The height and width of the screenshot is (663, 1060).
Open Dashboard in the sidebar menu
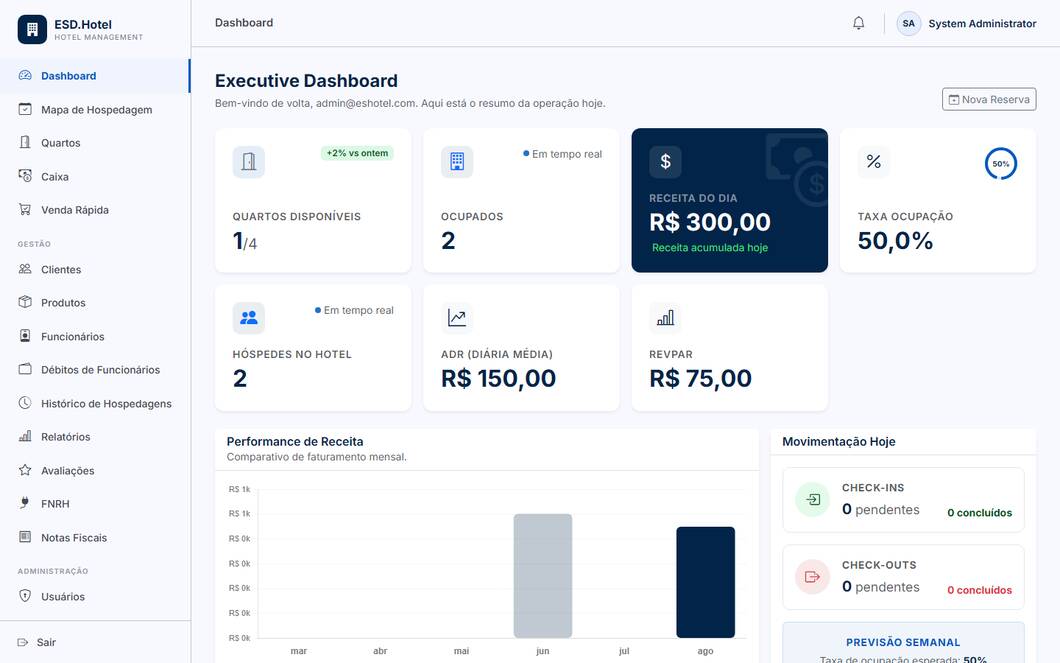coord(95,76)
